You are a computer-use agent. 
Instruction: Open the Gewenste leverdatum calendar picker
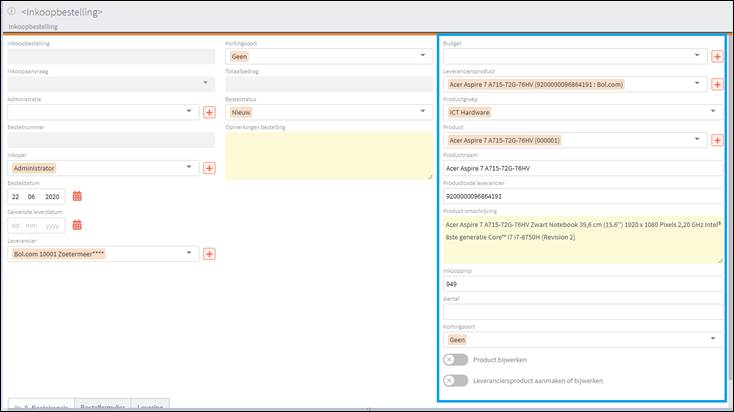tap(77, 226)
